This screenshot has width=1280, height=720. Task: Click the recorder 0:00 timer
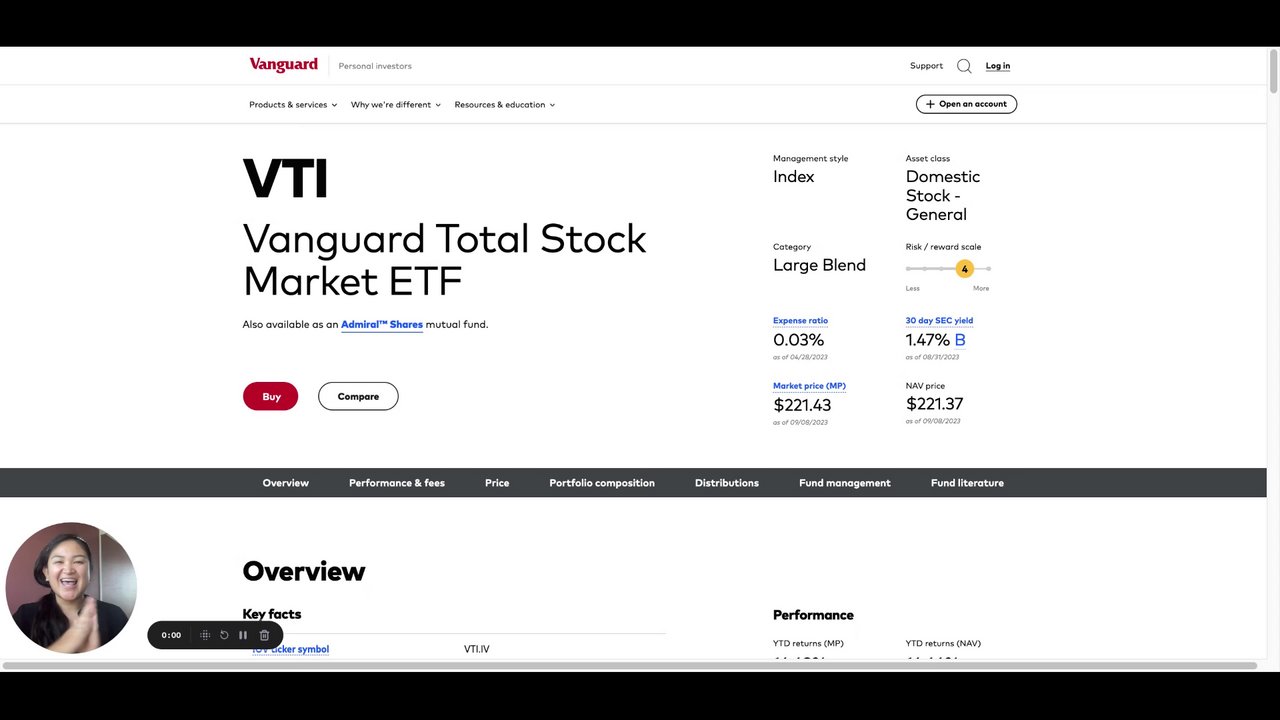171,635
